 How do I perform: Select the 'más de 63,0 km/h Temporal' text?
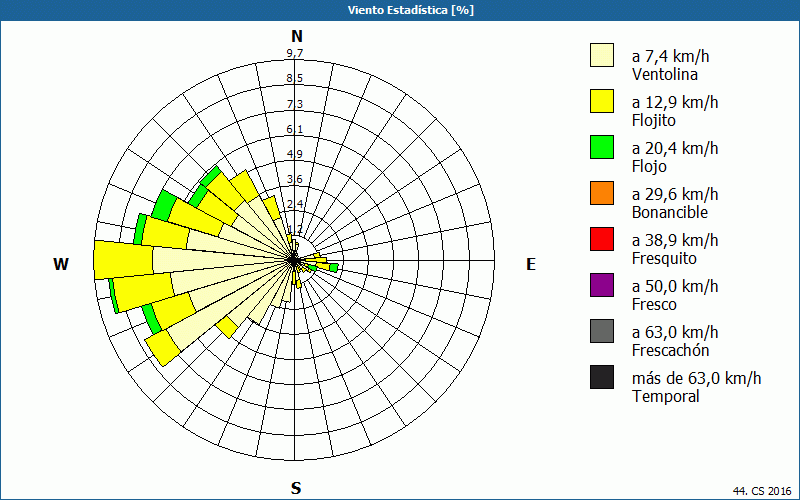696,387
